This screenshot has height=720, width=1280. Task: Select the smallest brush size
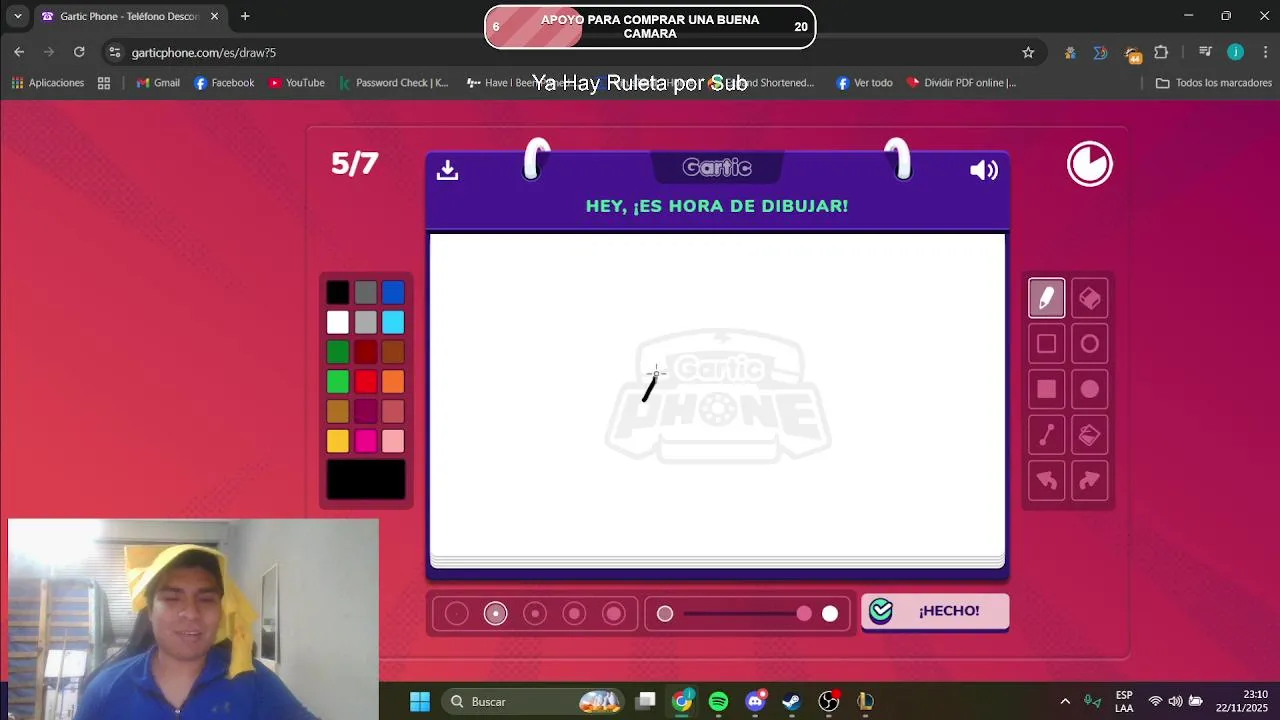(456, 614)
